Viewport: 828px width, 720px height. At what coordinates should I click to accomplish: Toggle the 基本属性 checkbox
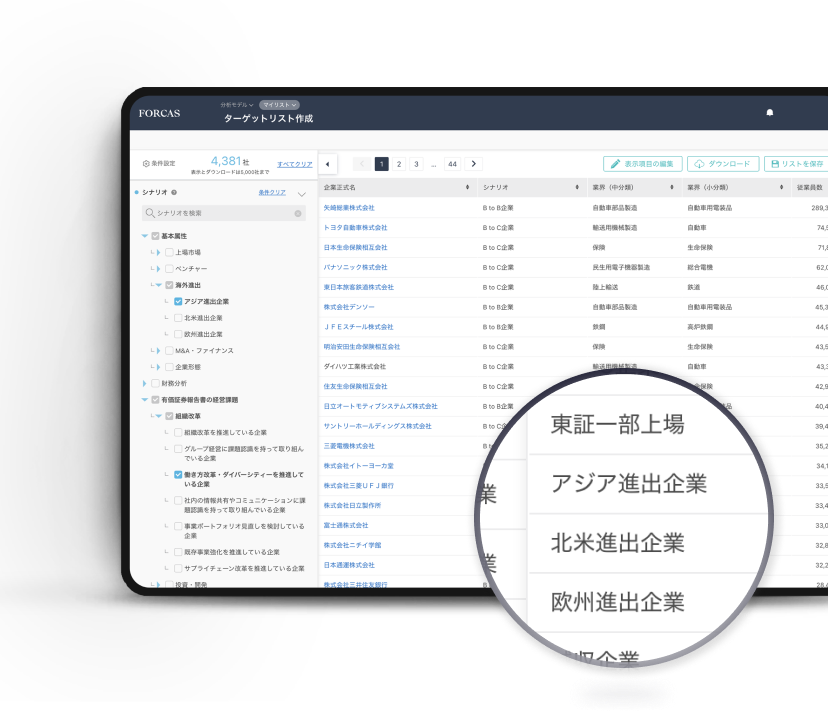pyautogui.click(x=155, y=236)
